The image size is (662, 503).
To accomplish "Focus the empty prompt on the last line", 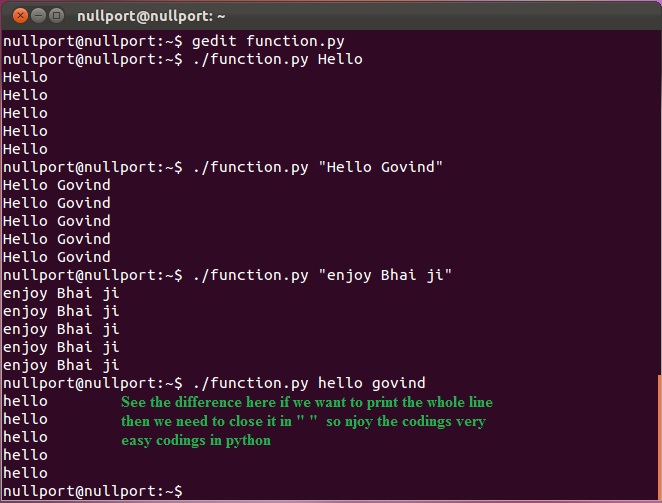I will coord(93,491).
